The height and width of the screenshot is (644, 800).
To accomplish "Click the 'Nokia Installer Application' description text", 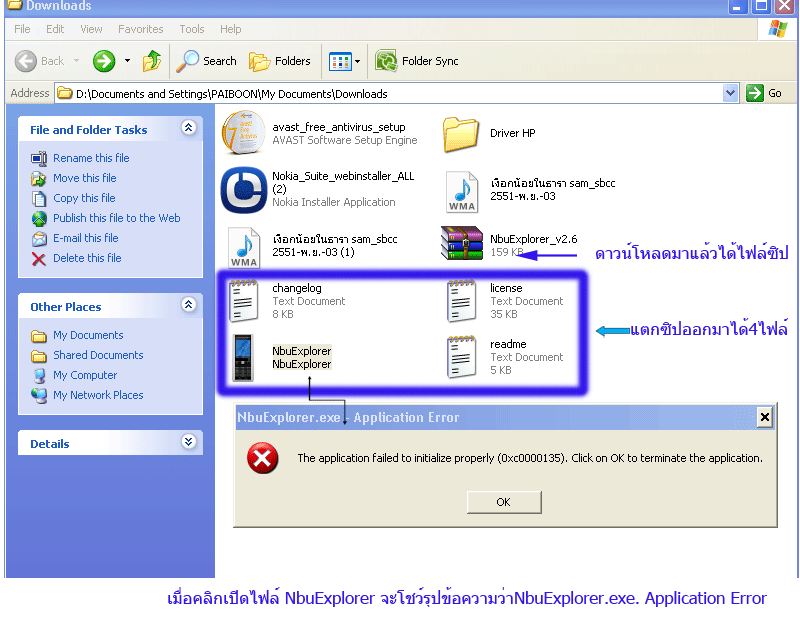I will click(334, 203).
